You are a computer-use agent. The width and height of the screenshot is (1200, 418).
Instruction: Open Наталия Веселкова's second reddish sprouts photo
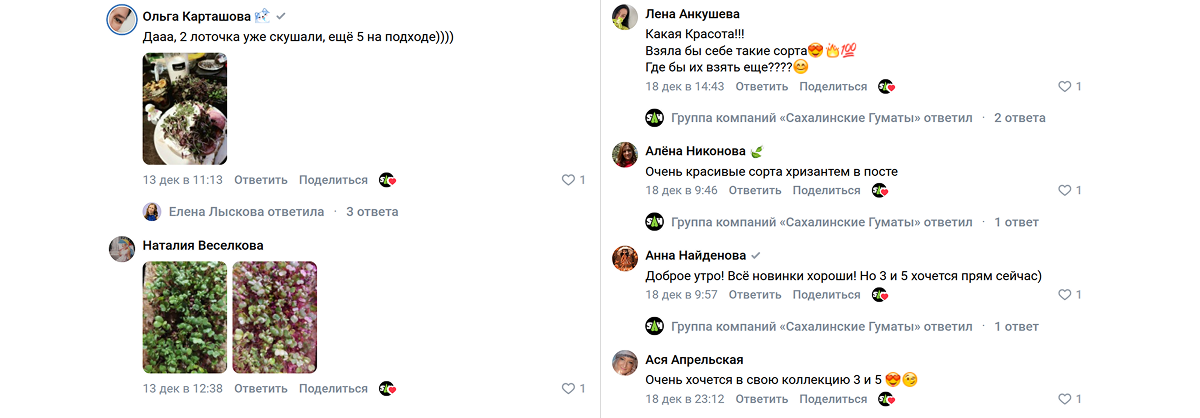[x=274, y=317]
